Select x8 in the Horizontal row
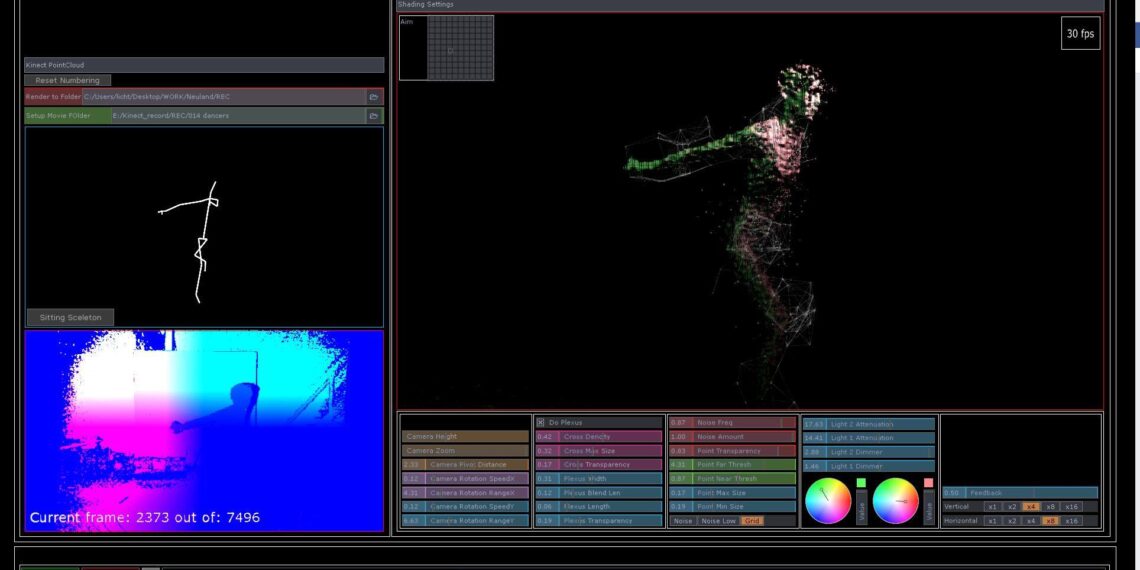 click(x=1050, y=521)
